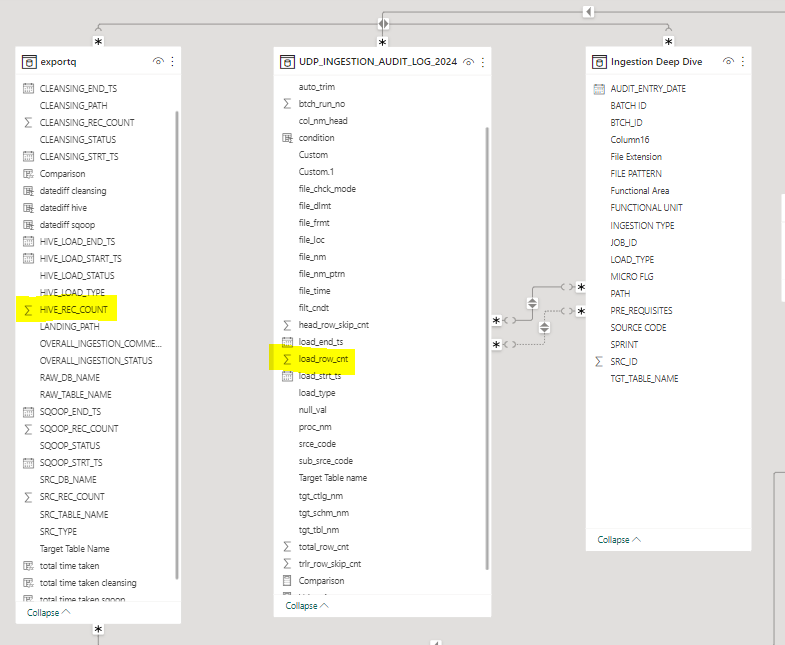
Task: Click sigma icon beside trlr_row_skip_cnt
Action: click(287, 564)
